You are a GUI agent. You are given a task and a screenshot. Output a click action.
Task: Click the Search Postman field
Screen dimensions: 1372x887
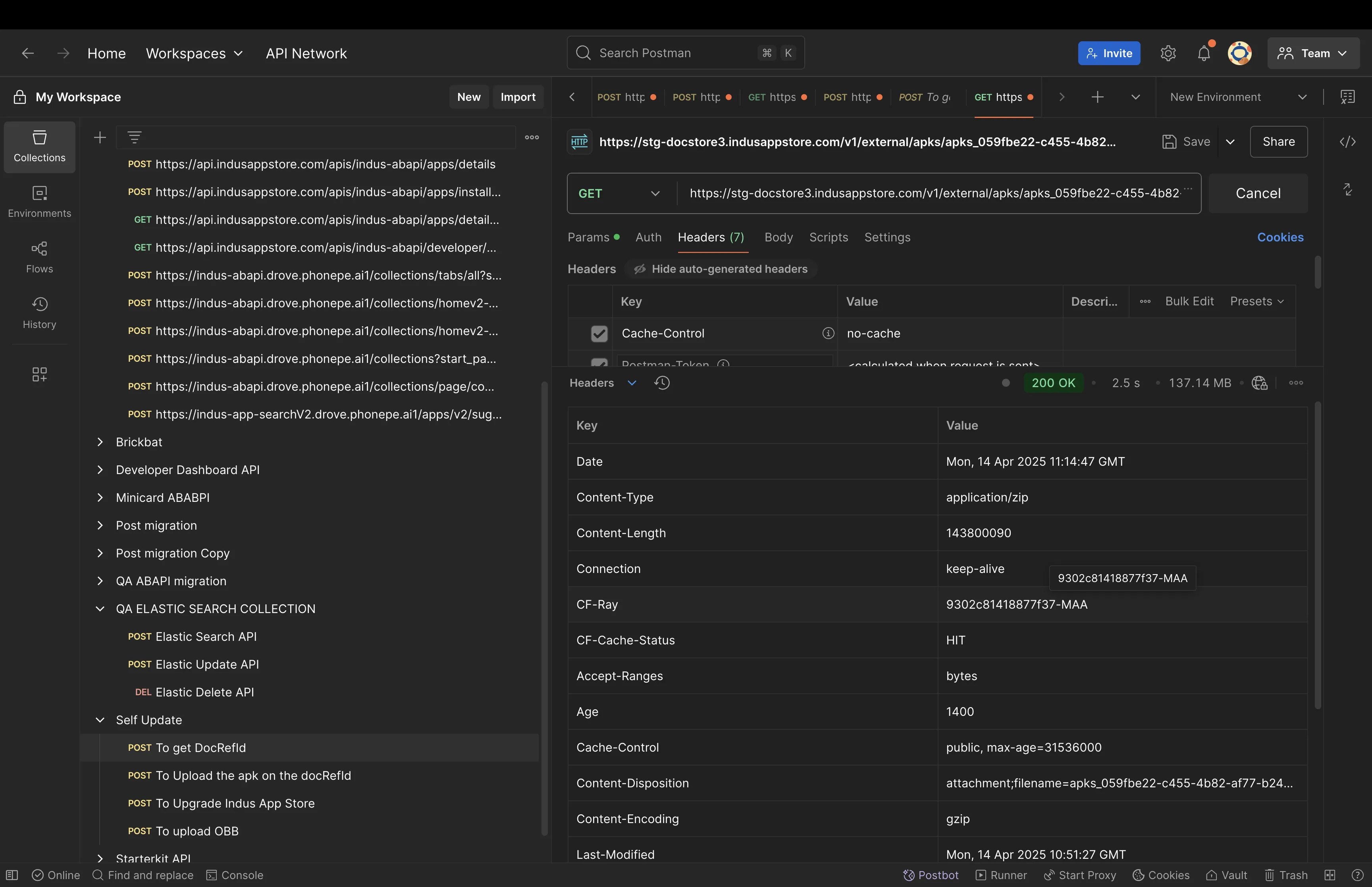686,53
